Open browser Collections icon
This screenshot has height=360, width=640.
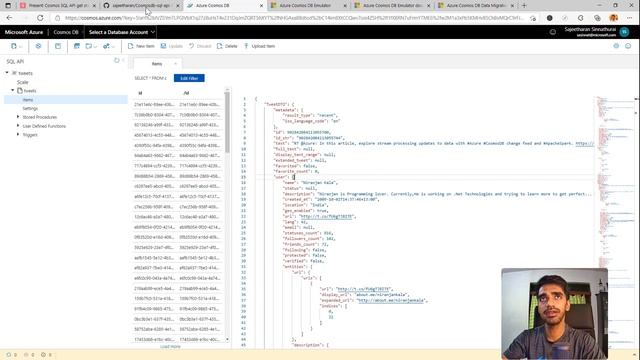click(x=597, y=18)
